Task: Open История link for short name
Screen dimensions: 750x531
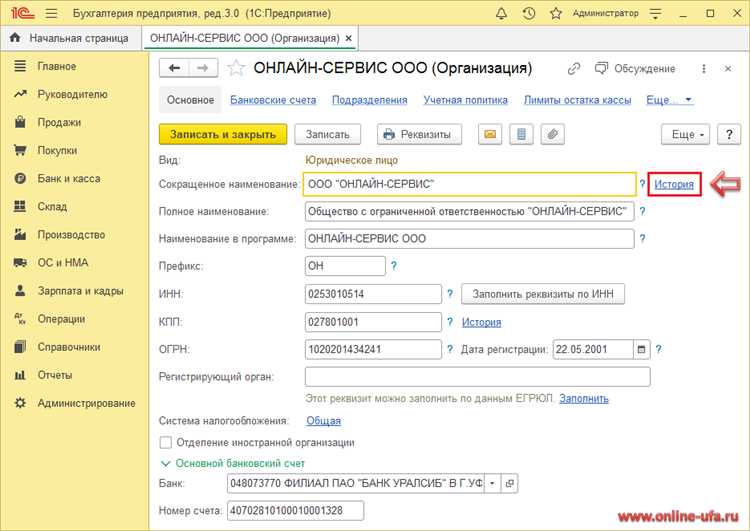Action: [x=673, y=184]
